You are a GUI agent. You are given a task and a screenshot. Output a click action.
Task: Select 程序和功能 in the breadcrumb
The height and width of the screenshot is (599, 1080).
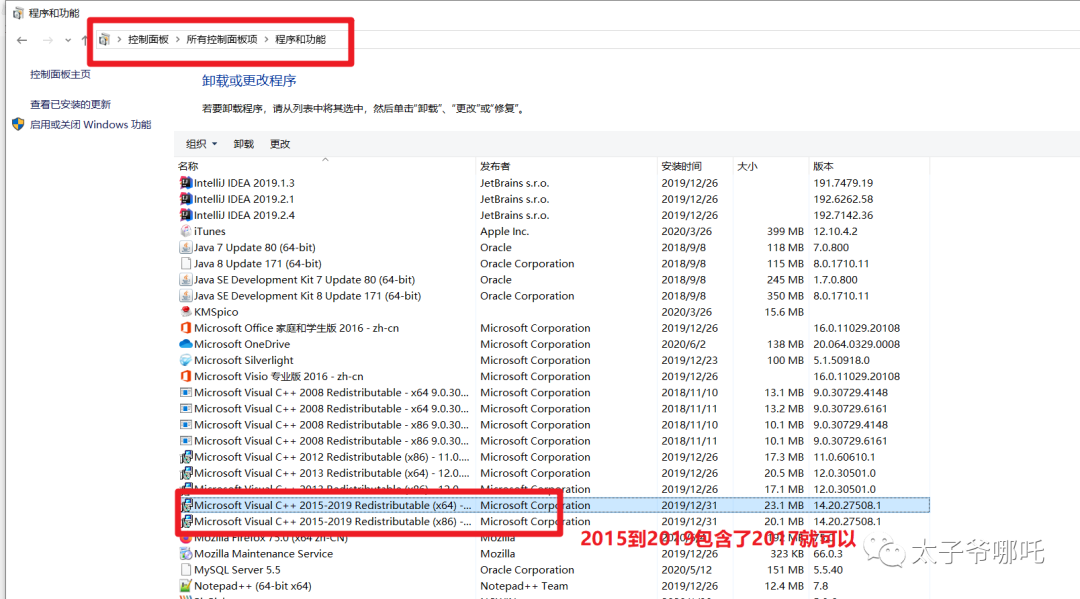pos(300,39)
